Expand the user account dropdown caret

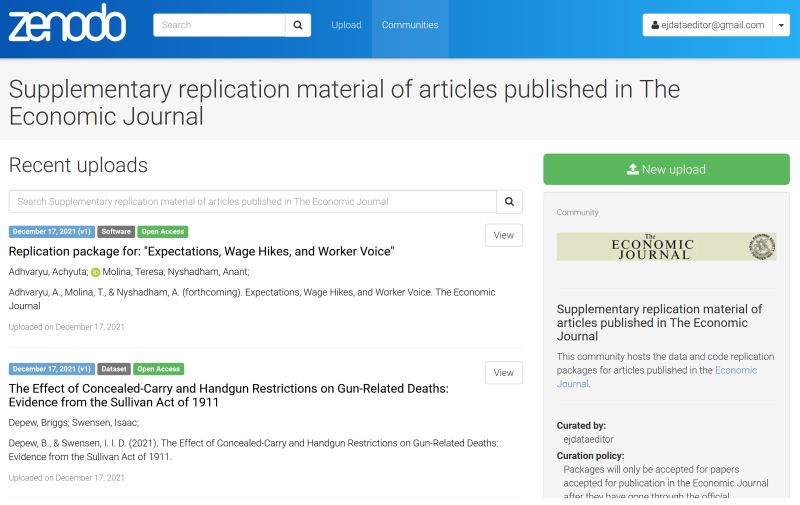781,25
